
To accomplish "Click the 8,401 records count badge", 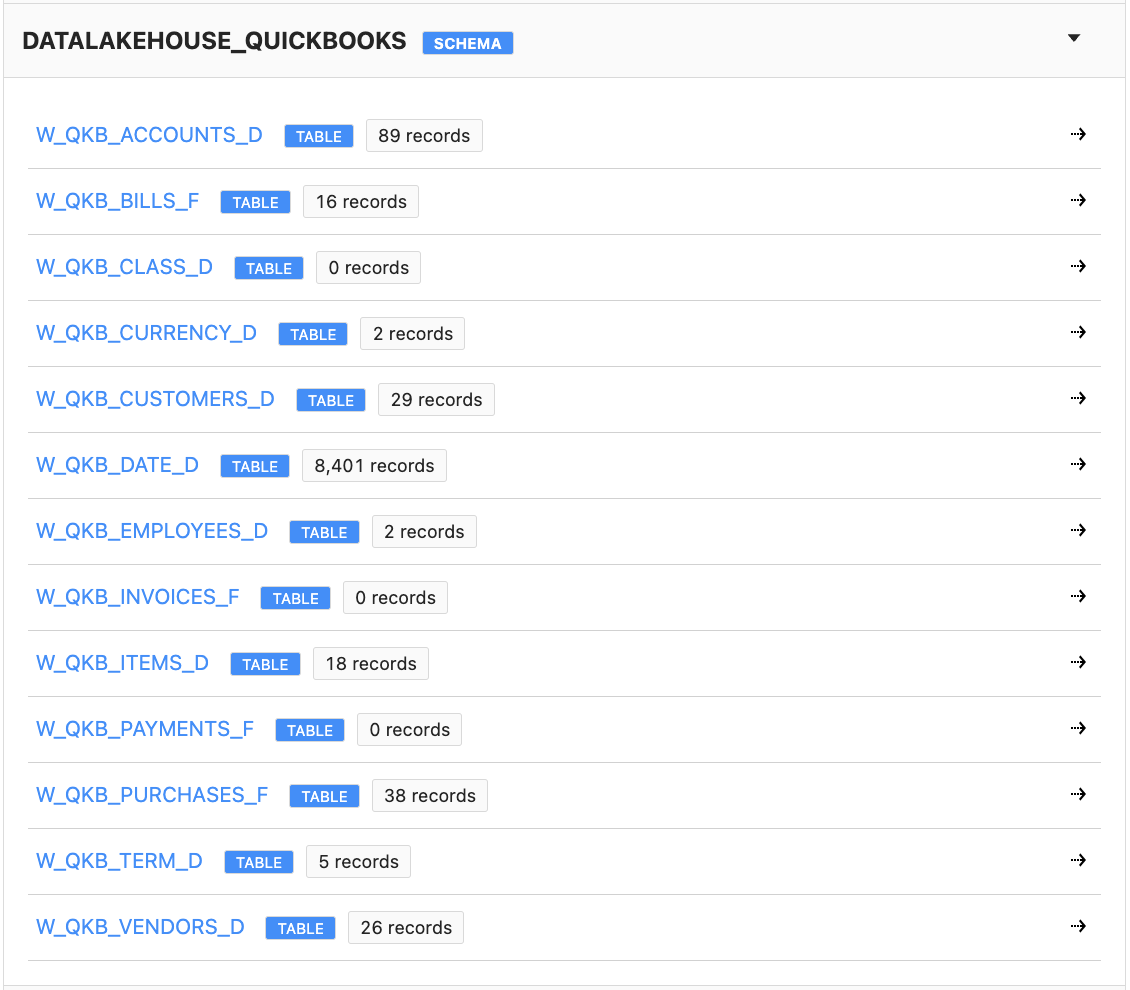I will (x=374, y=466).
